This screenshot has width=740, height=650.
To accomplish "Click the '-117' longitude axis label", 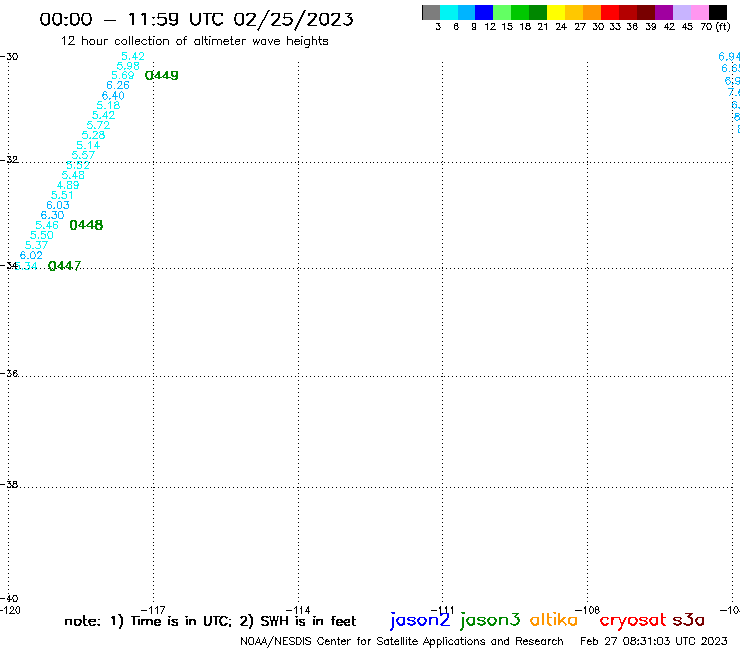I will 153,610.
